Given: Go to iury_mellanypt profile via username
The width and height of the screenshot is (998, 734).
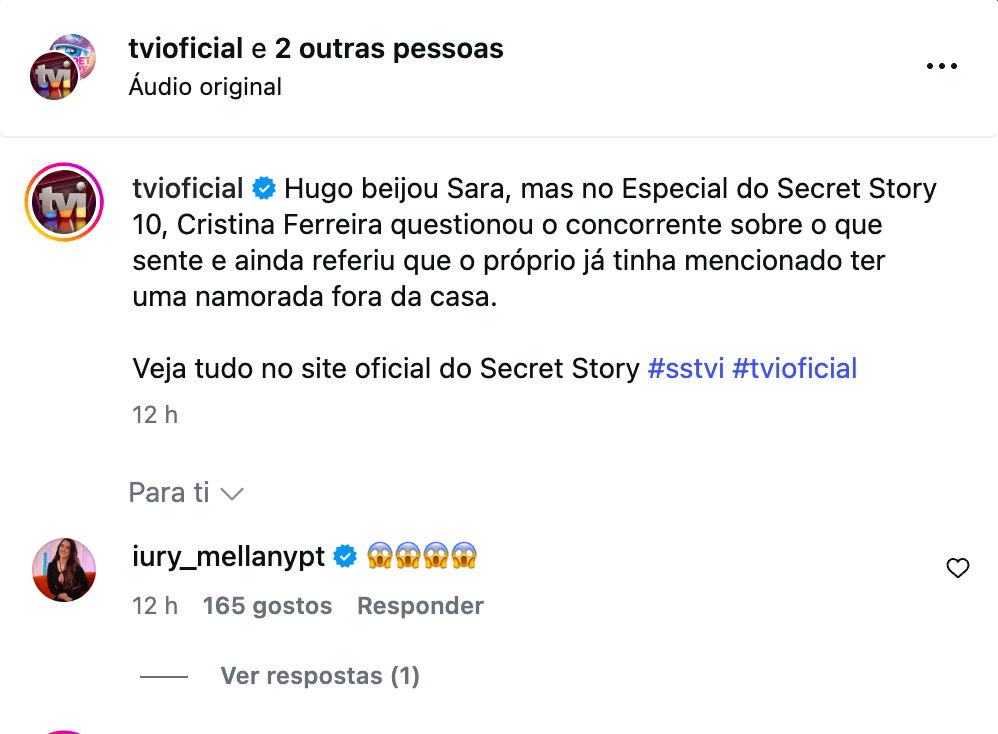Looking at the screenshot, I should click(x=229, y=556).
